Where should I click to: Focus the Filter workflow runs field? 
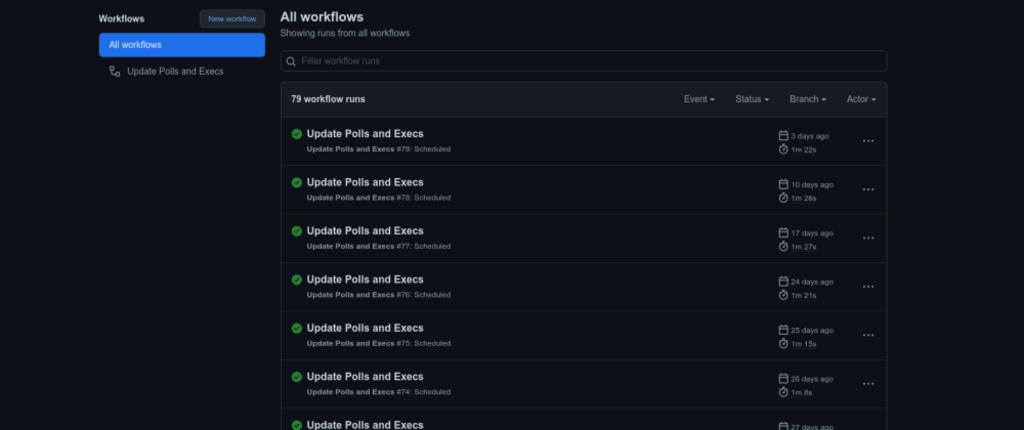coord(584,61)
